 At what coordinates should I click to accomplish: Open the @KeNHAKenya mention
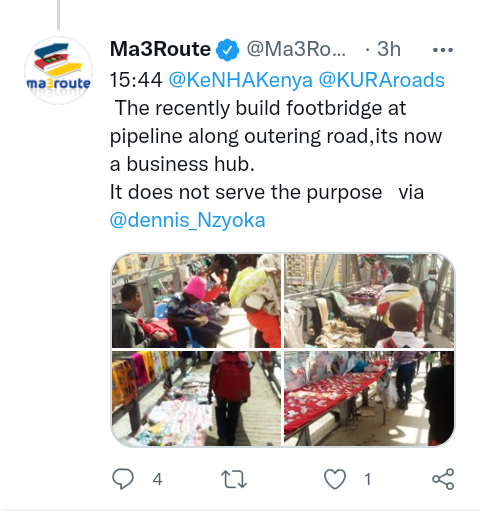(x=241, y=80)
